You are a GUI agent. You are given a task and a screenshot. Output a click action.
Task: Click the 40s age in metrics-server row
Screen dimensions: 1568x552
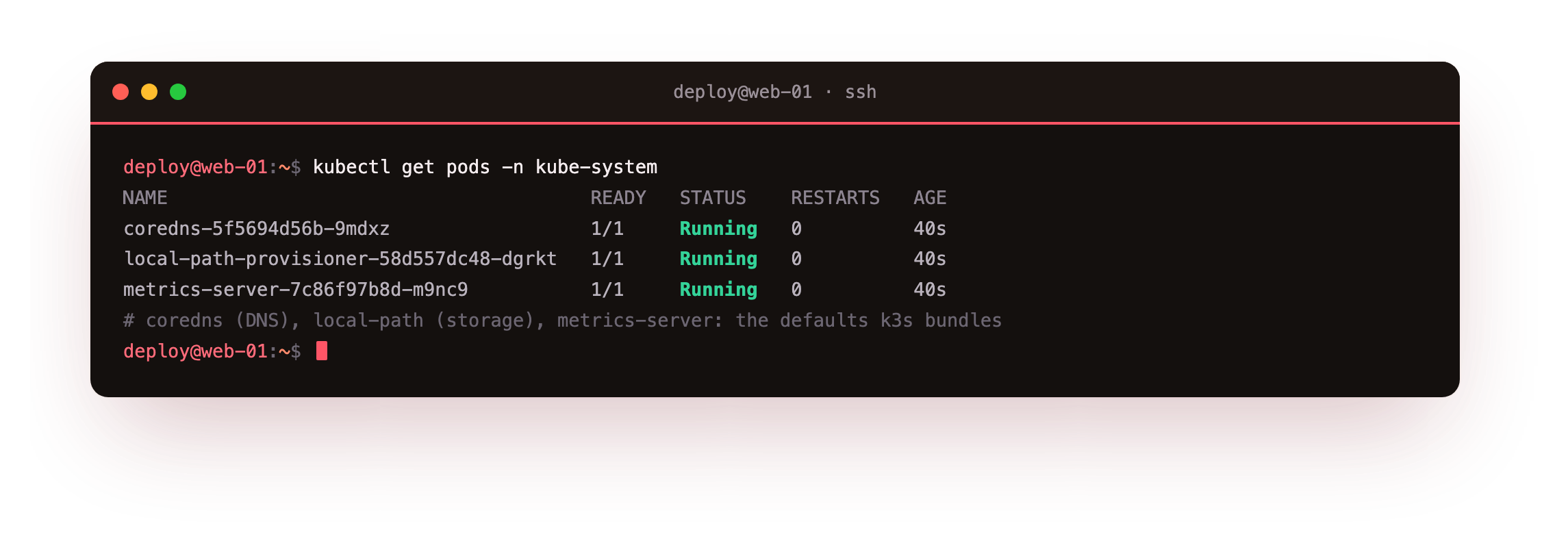pos(930,290)
